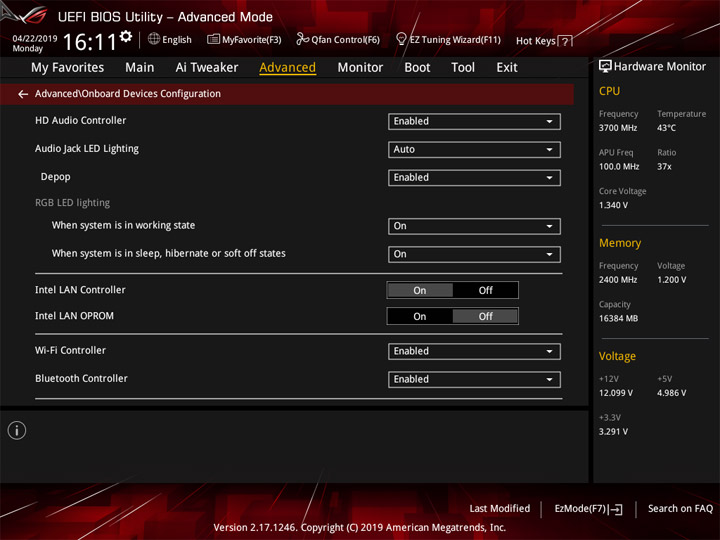Select the Intel LAN Controller label
This screenshot has width=720, height=540.
pyautogui.click(x=80, y=290)
